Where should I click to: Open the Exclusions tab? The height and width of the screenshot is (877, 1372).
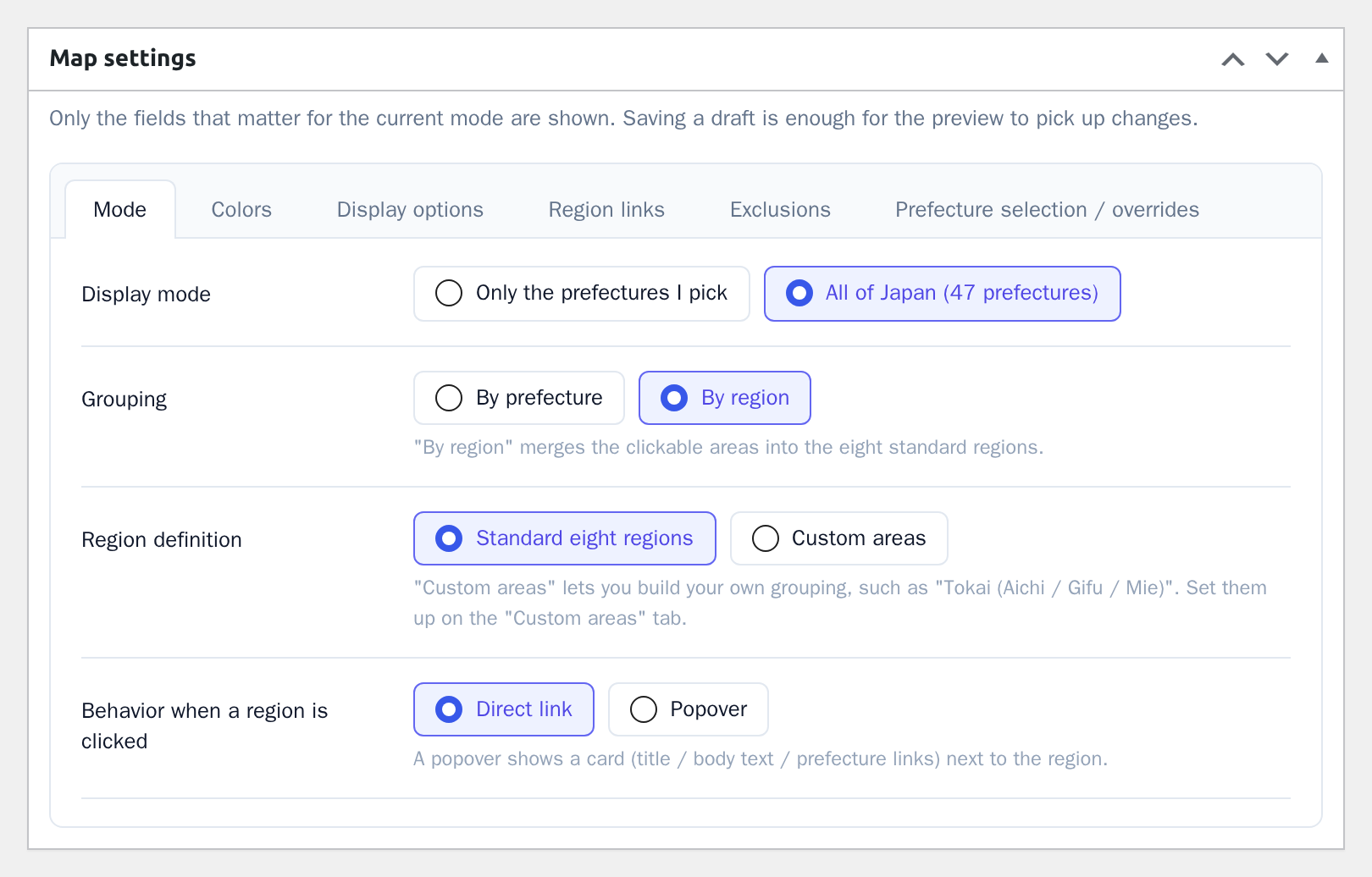click(x=780, y=209)
